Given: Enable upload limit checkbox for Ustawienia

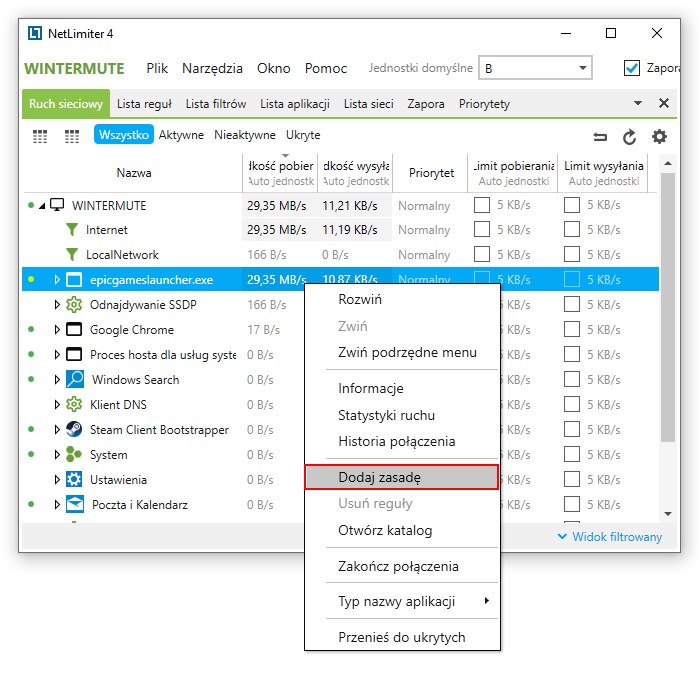Looking at the screenshot, I should pos(572,479).
